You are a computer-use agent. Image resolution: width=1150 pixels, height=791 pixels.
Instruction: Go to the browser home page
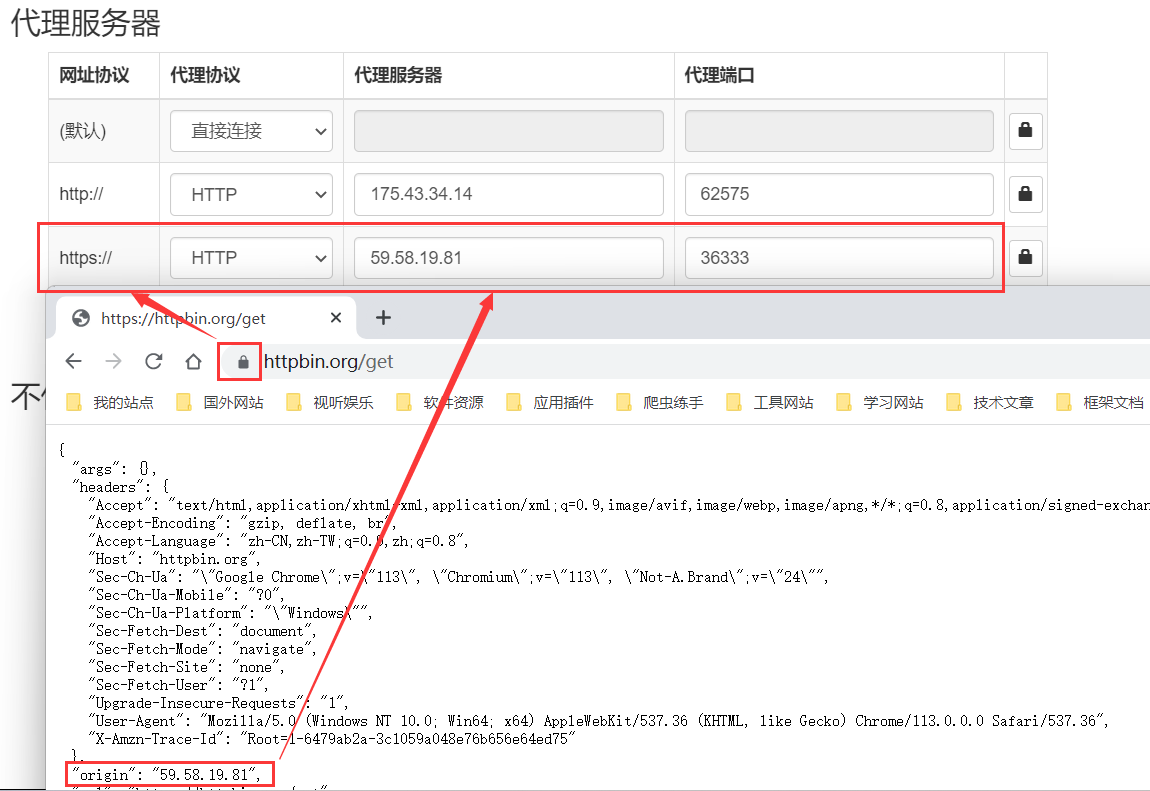[193, 361]
